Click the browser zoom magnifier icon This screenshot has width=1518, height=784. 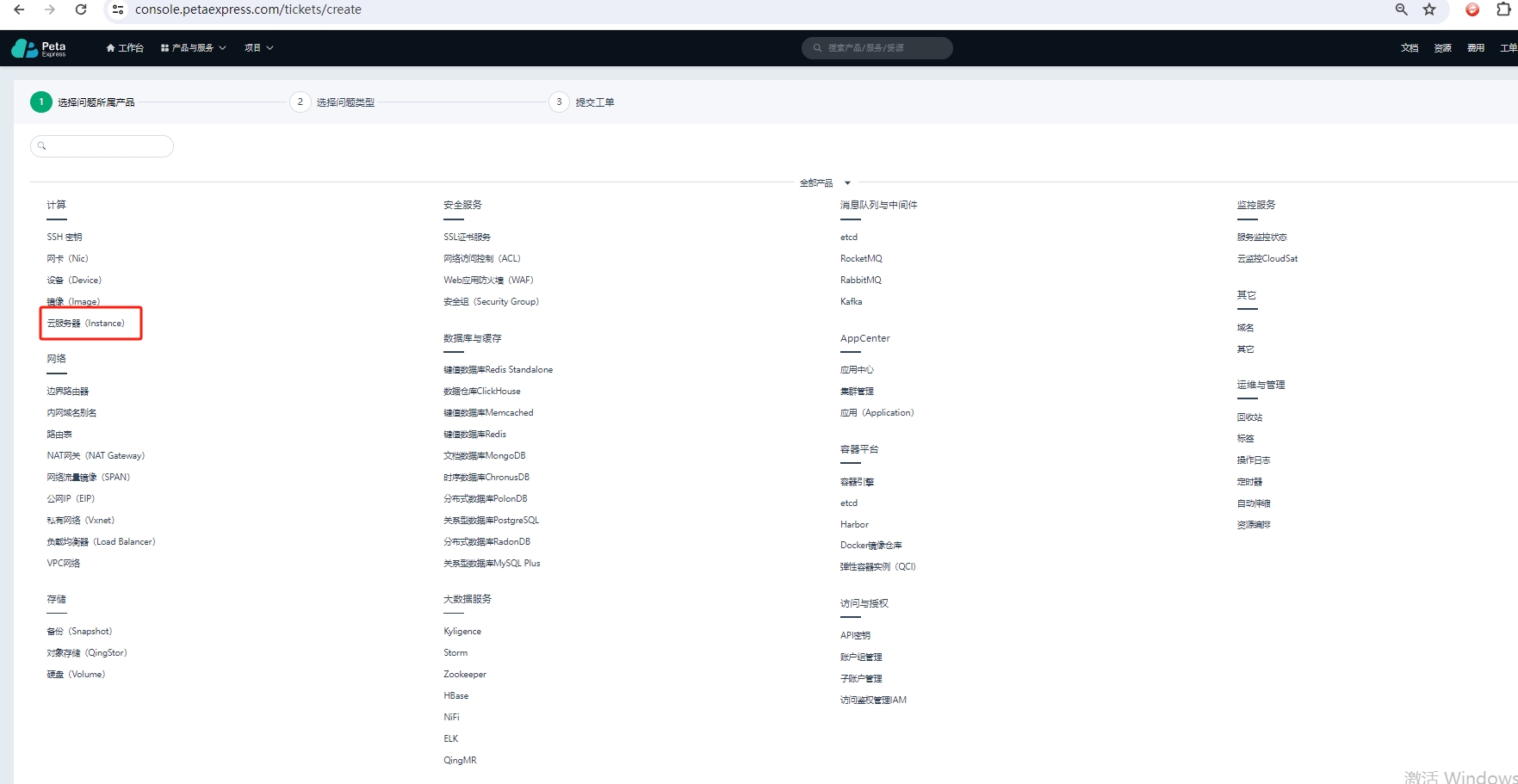click(x=1402, y=9)
